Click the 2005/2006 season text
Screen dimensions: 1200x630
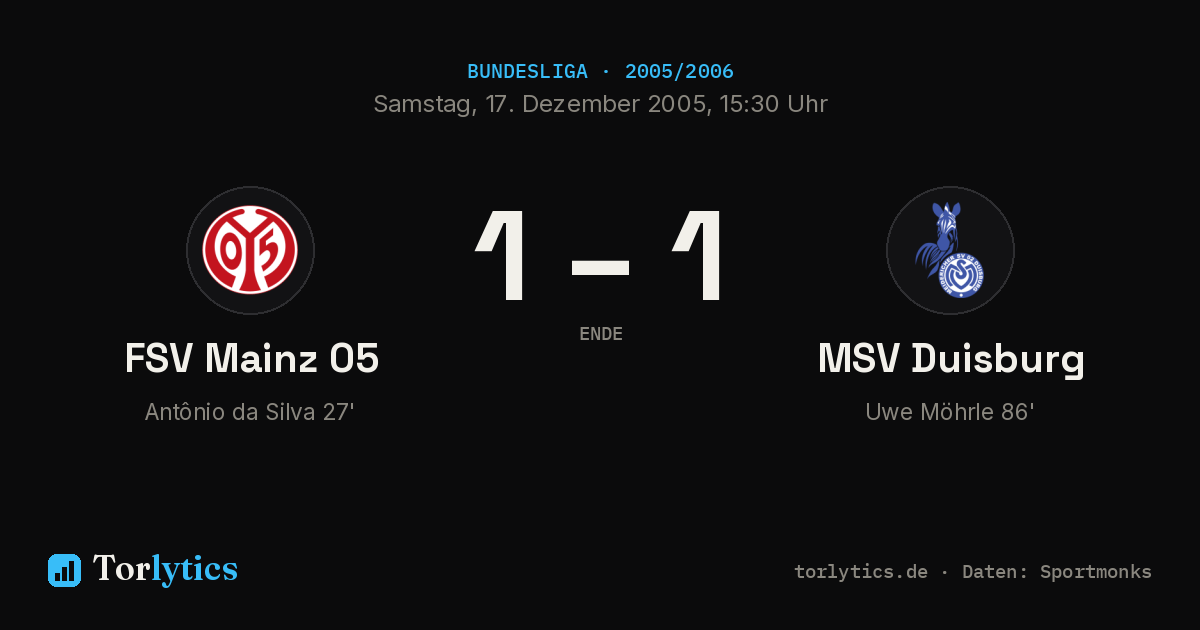coord(679,72)
